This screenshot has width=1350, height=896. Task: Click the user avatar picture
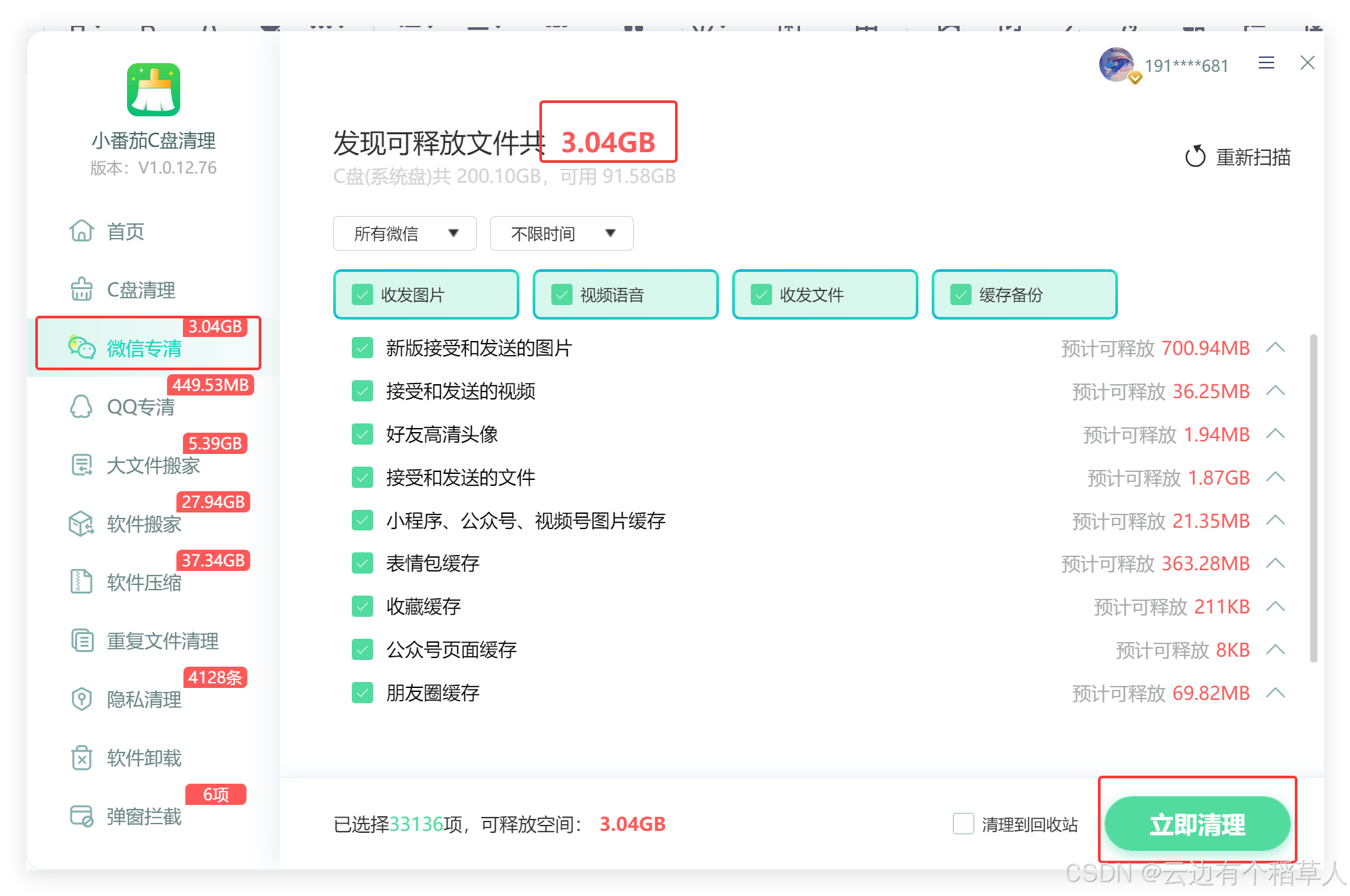click(1117, 64)
